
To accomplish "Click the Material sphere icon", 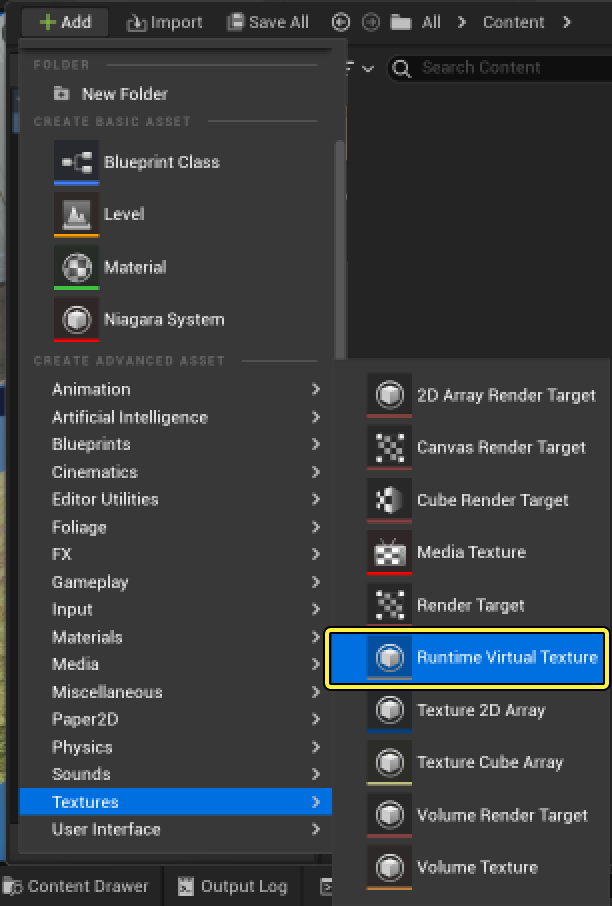I will [76, 267].
